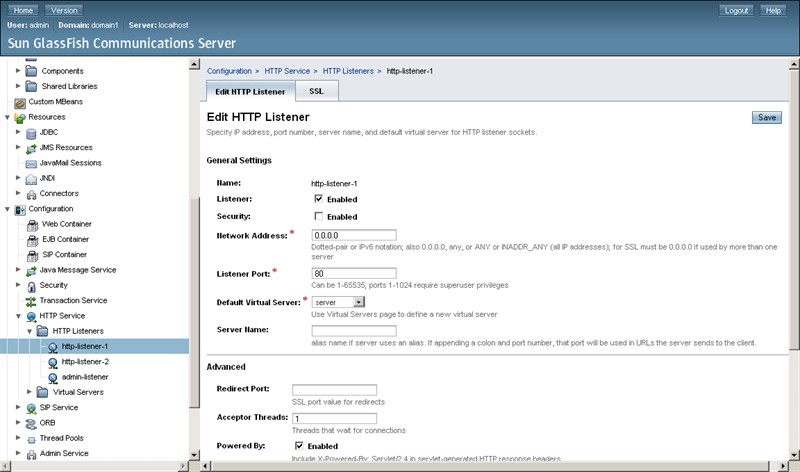Click the Java Message Service icon

[x=31, y=270]
